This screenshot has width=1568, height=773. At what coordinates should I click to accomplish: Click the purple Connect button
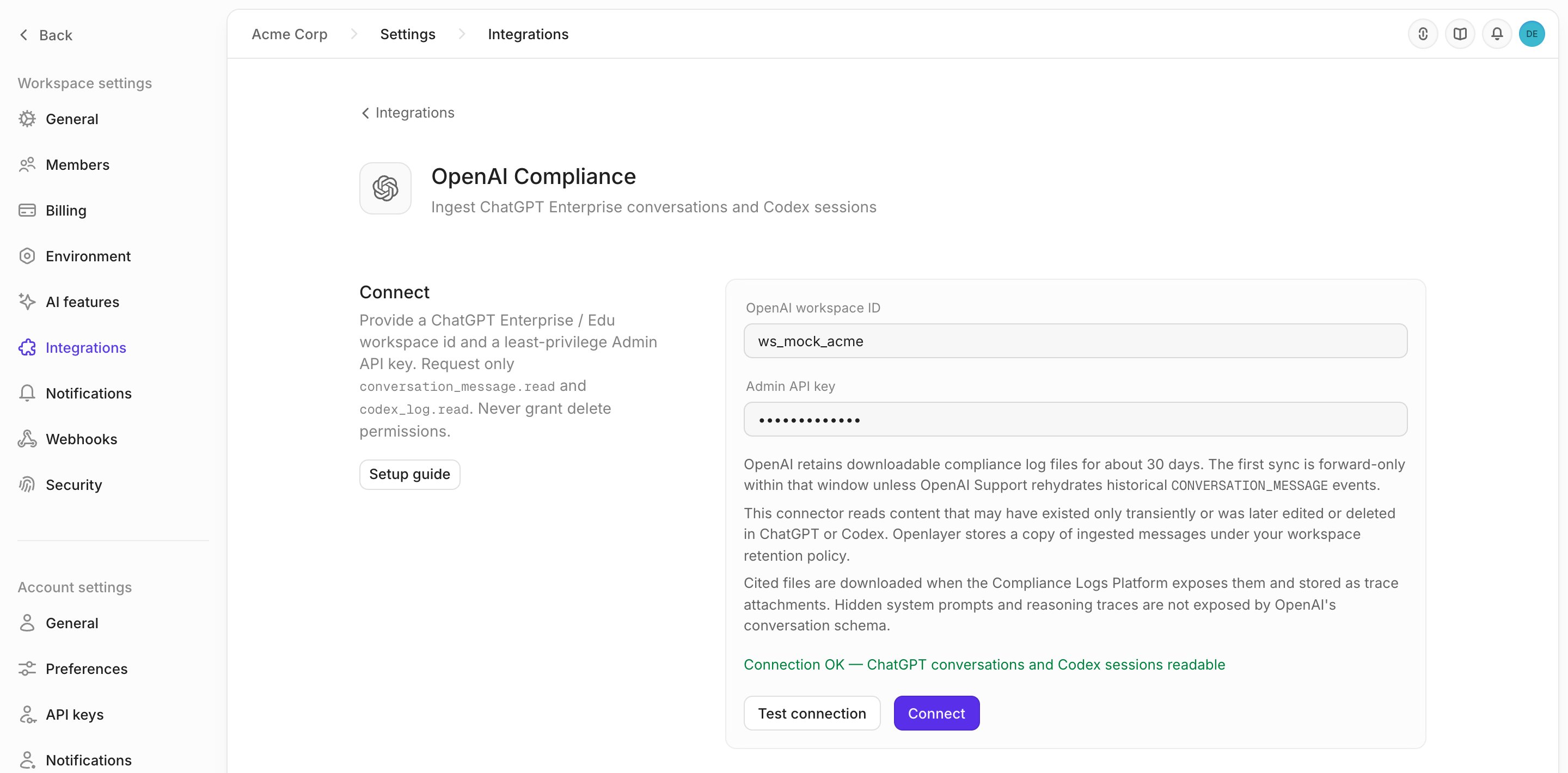tap(936, 713)
